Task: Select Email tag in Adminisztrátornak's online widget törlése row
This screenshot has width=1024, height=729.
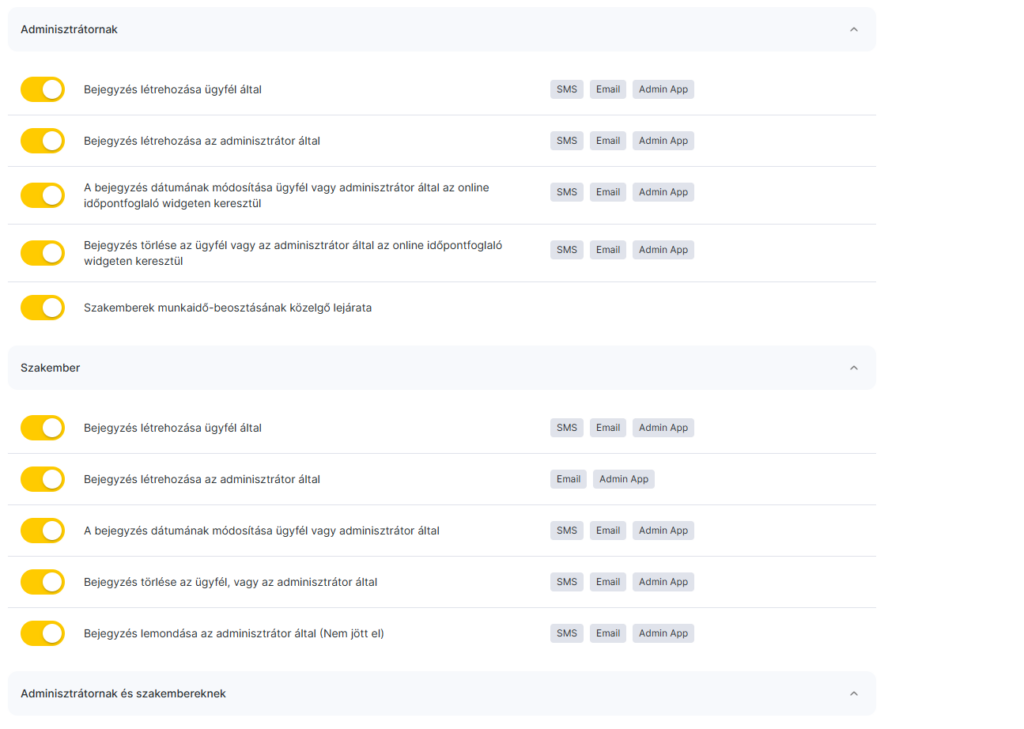Action: click(x=608, y=250)
